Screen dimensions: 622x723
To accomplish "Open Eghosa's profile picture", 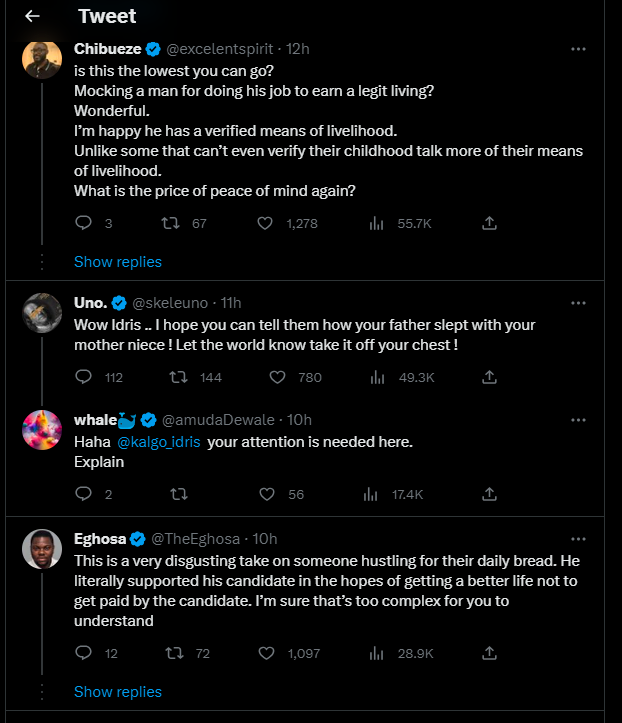I will pyautogui.click(x=42, y=549).
